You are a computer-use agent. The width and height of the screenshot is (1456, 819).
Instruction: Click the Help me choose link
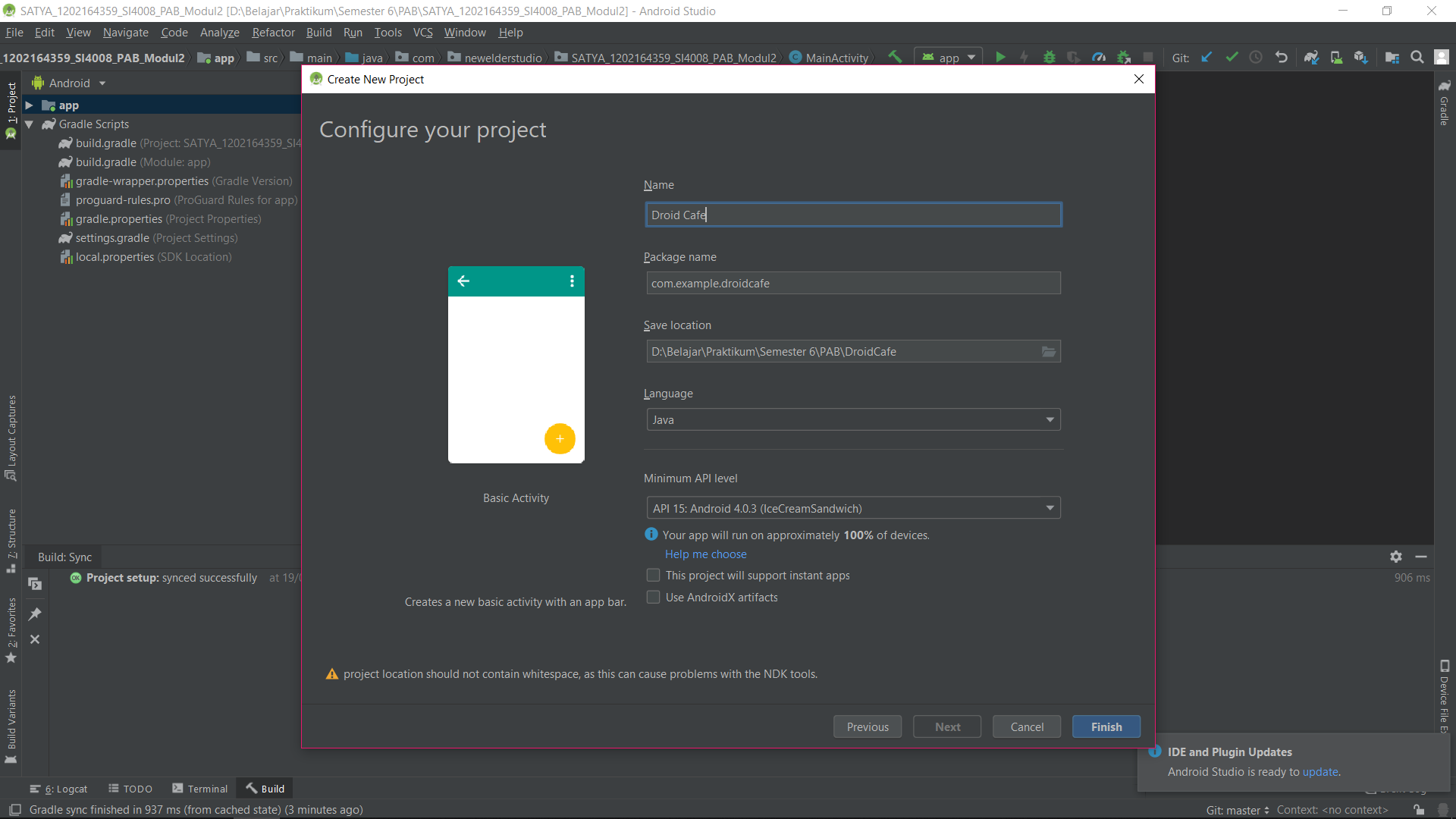705,554
